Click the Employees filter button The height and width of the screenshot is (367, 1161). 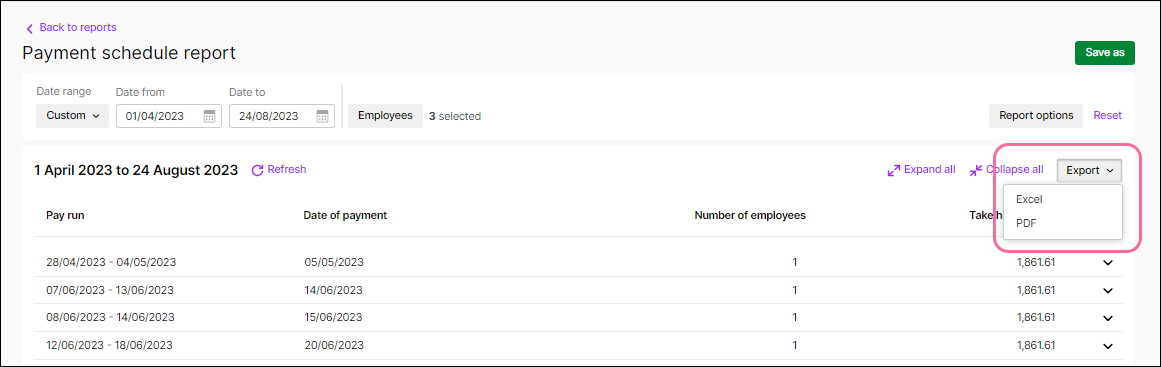pos(385,115)
